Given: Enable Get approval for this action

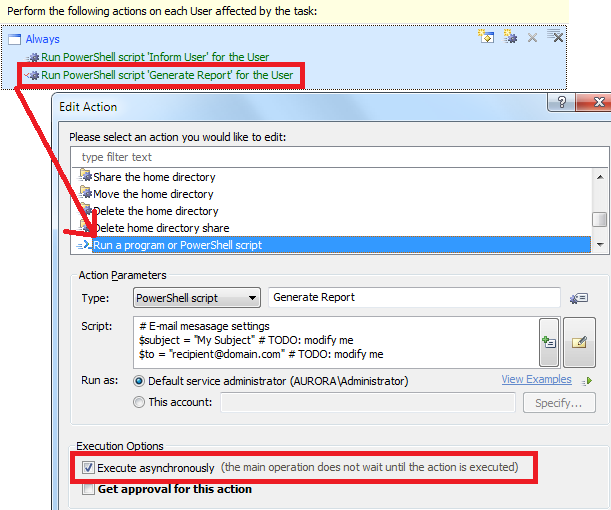Looking at the screenshot, I should [87, 489].
